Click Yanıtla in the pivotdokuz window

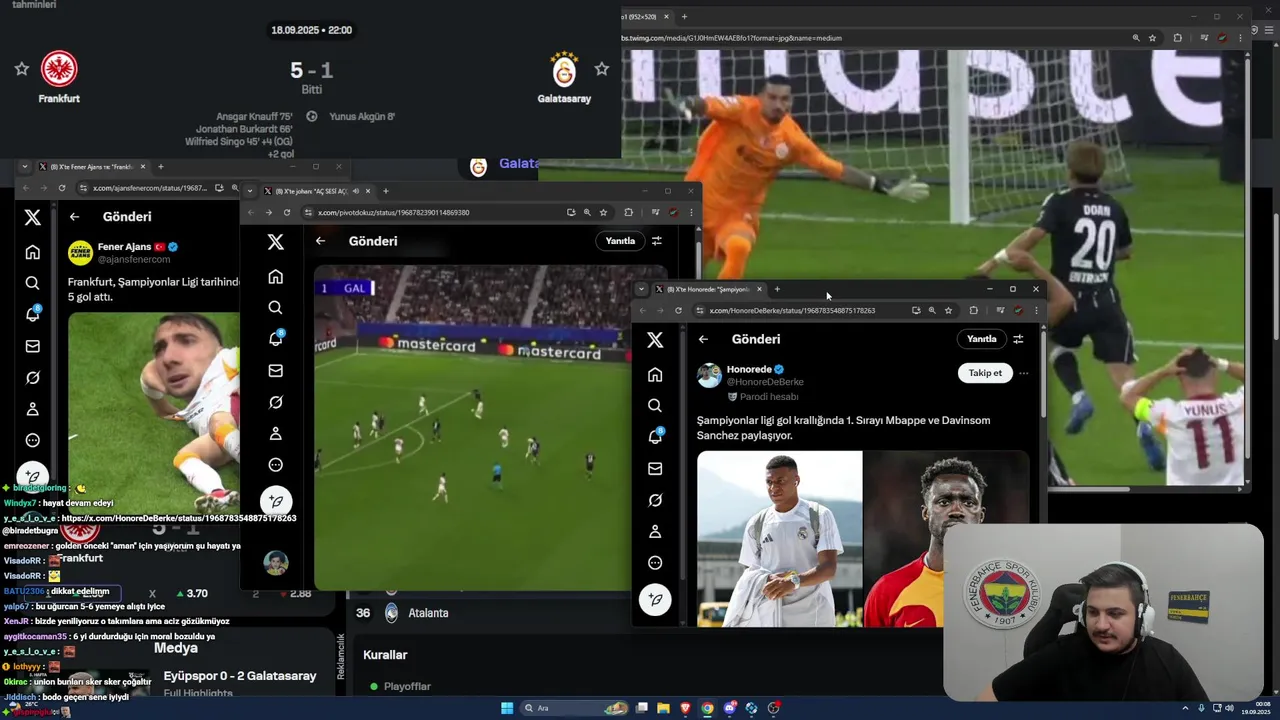coord(620,241)
